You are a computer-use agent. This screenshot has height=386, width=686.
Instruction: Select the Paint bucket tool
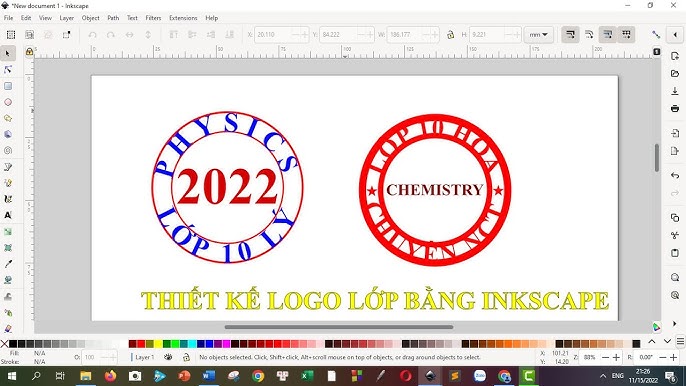tap(8, 280)
